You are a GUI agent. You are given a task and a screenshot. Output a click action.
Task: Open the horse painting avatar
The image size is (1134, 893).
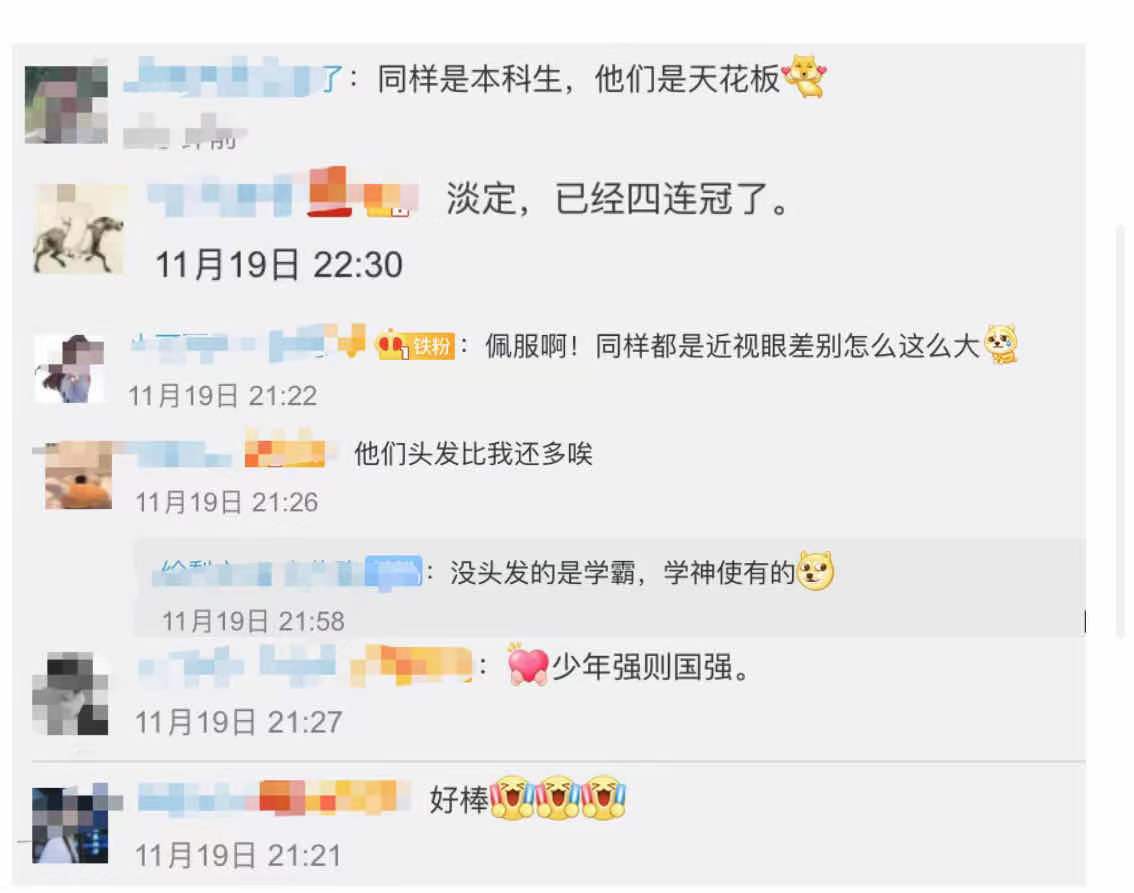point(80,228)
